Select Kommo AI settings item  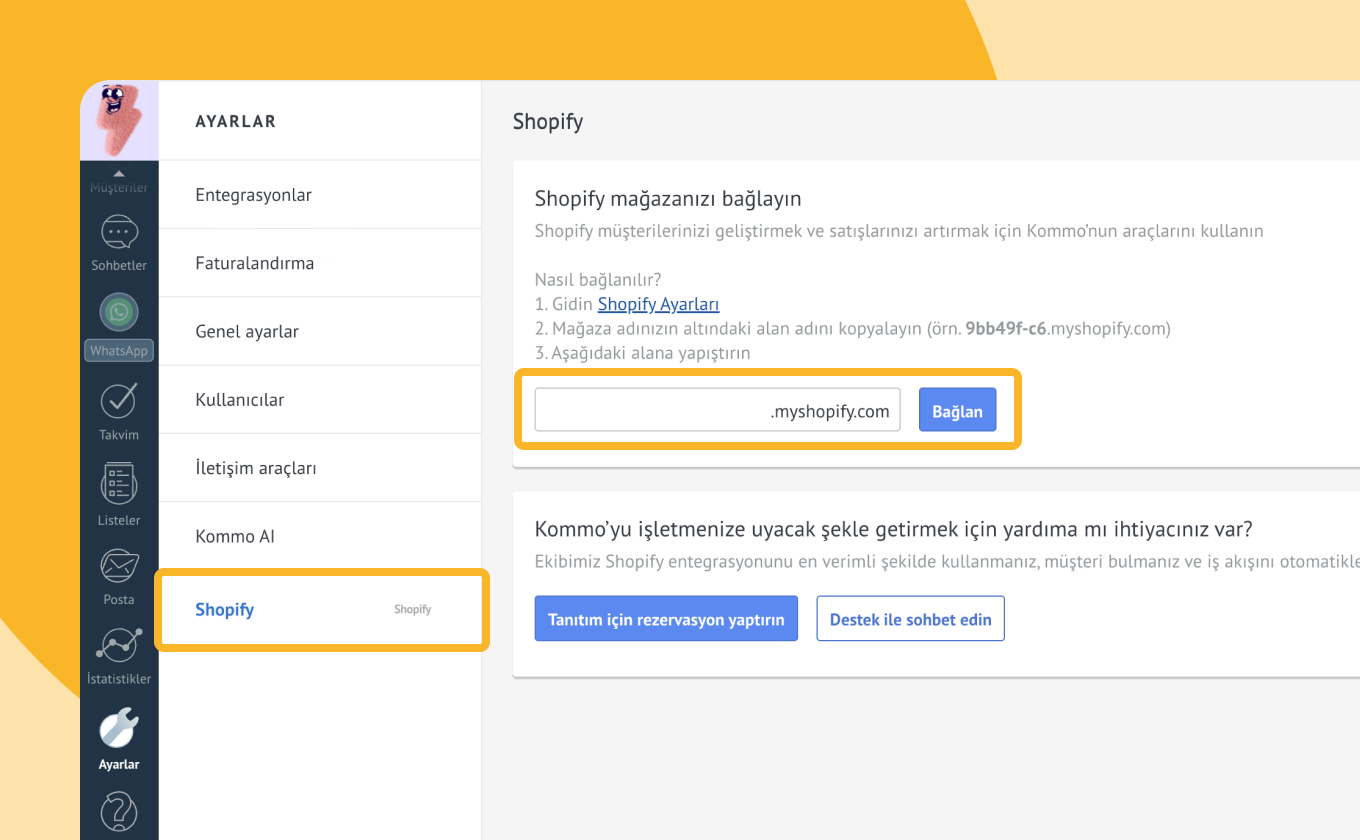tap(320, 536)
